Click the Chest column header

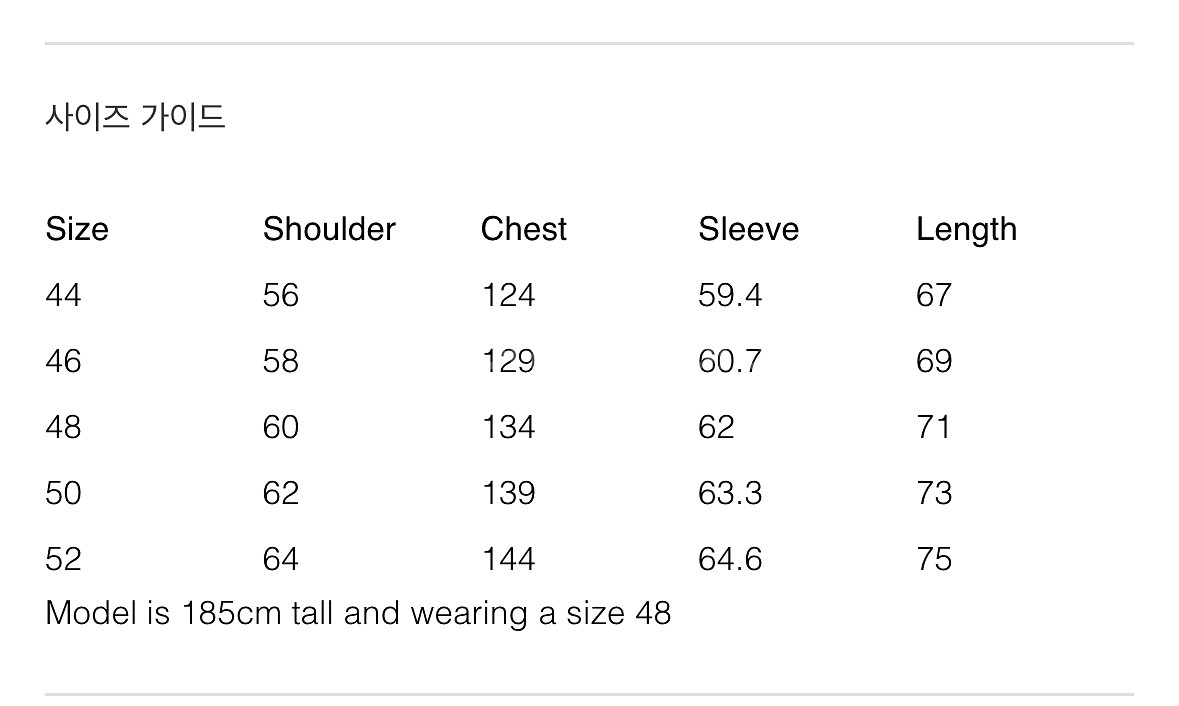point(523,229)
